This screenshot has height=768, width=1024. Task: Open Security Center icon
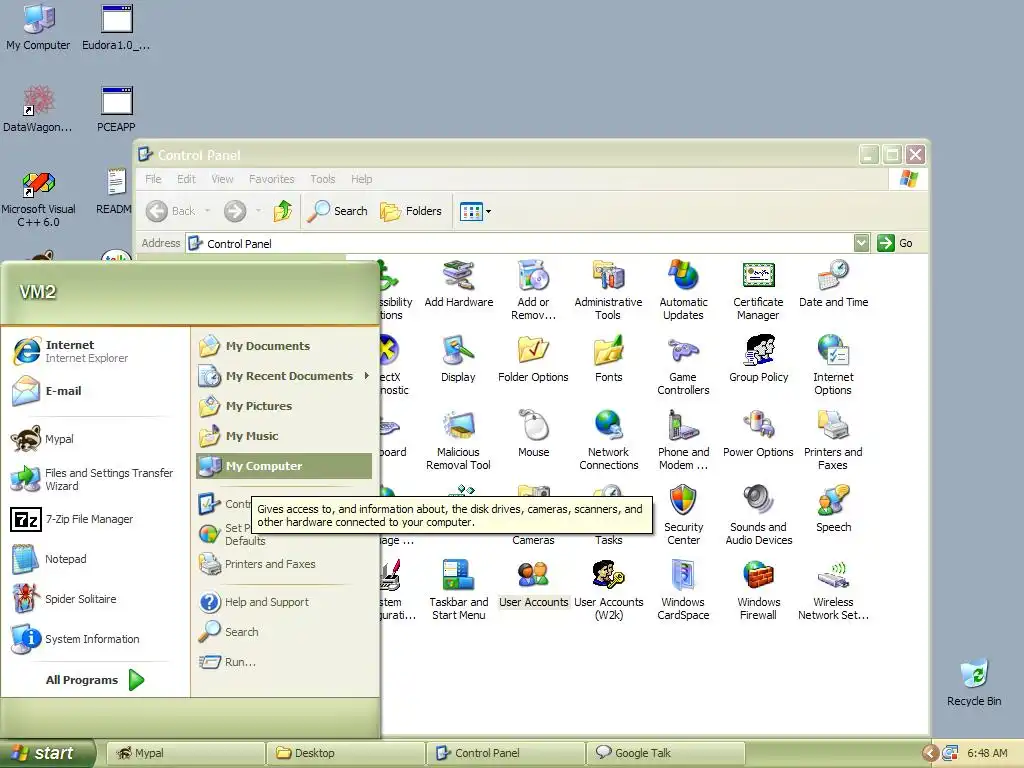[683, 515]
